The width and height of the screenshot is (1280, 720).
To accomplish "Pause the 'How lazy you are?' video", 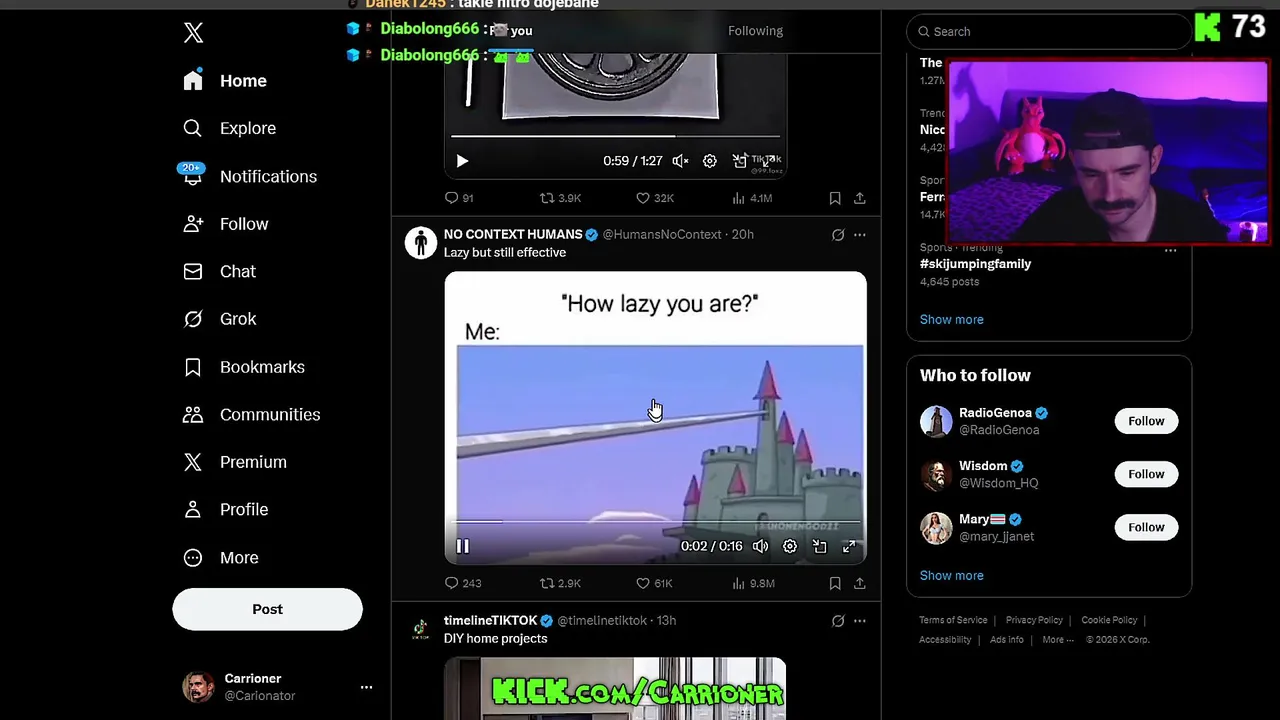I will click(x=462, y=546).
